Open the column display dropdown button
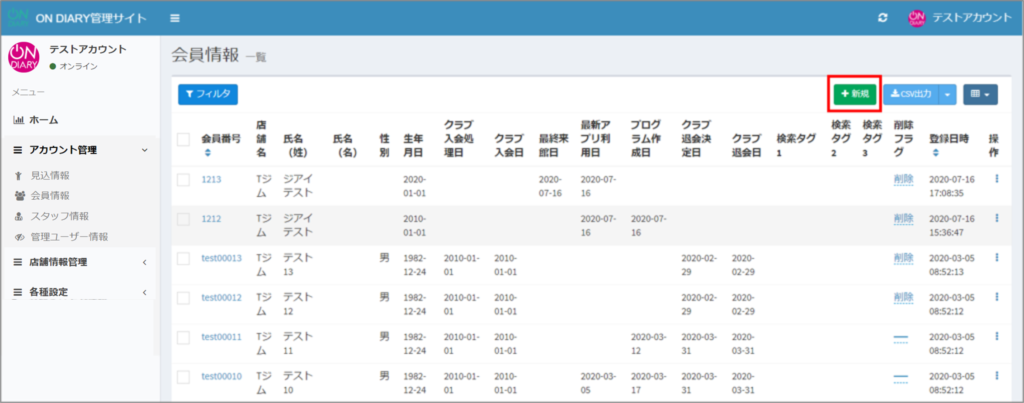Viewport: 1024px width, 403px height. (980, 94)
